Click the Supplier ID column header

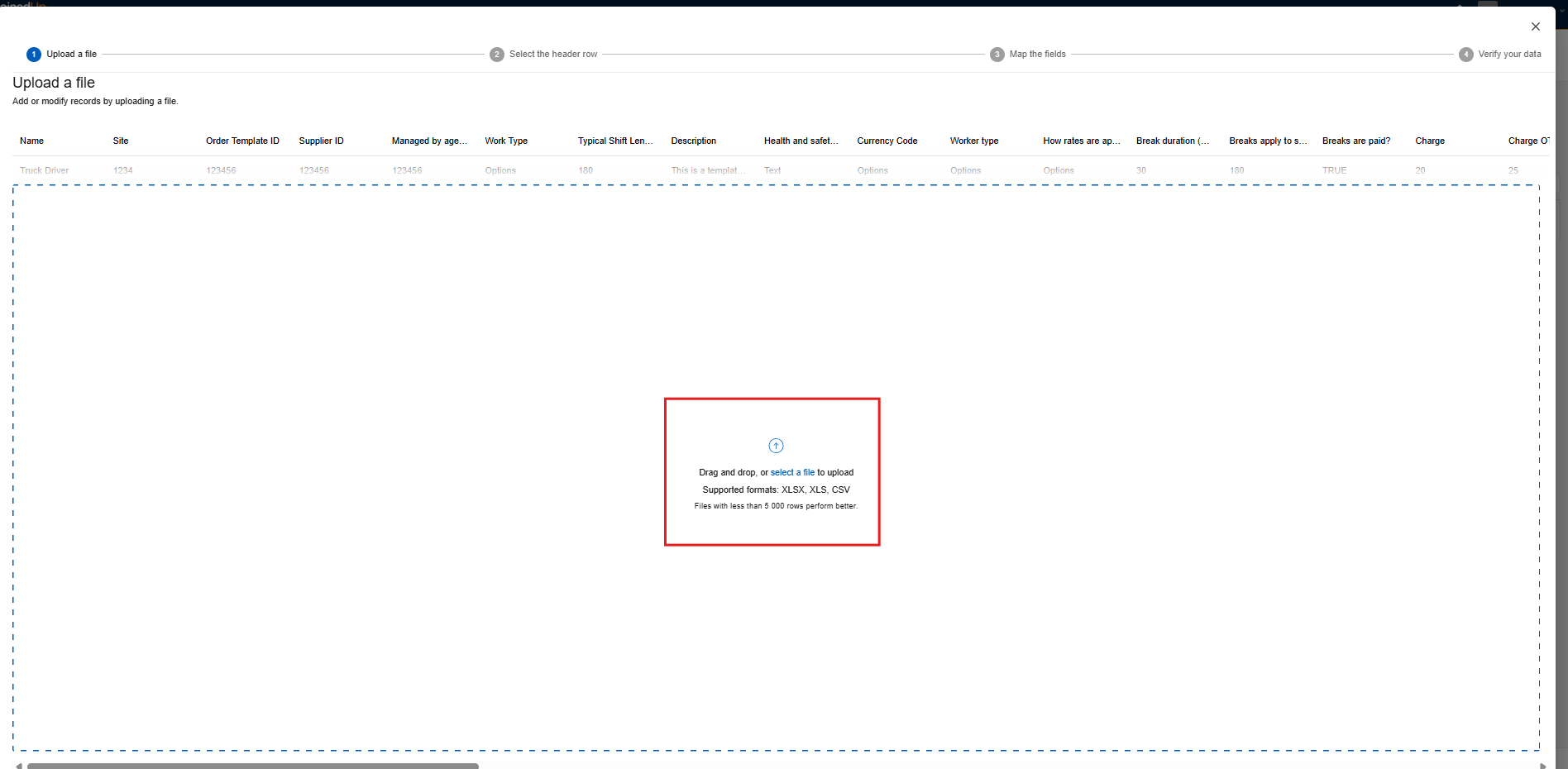click(x=321, y=141)
